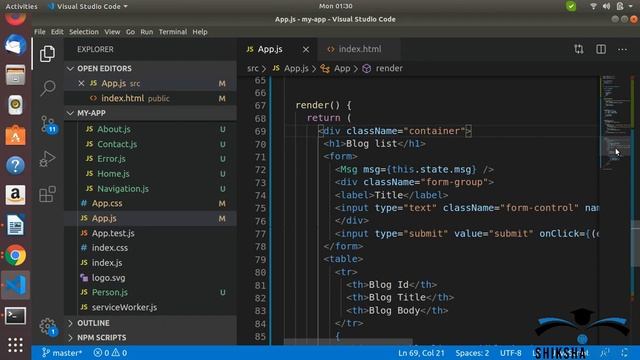Click errors and warnings status indicator
The height and width of the screenshot is (360, 640).
click(110, 353)
